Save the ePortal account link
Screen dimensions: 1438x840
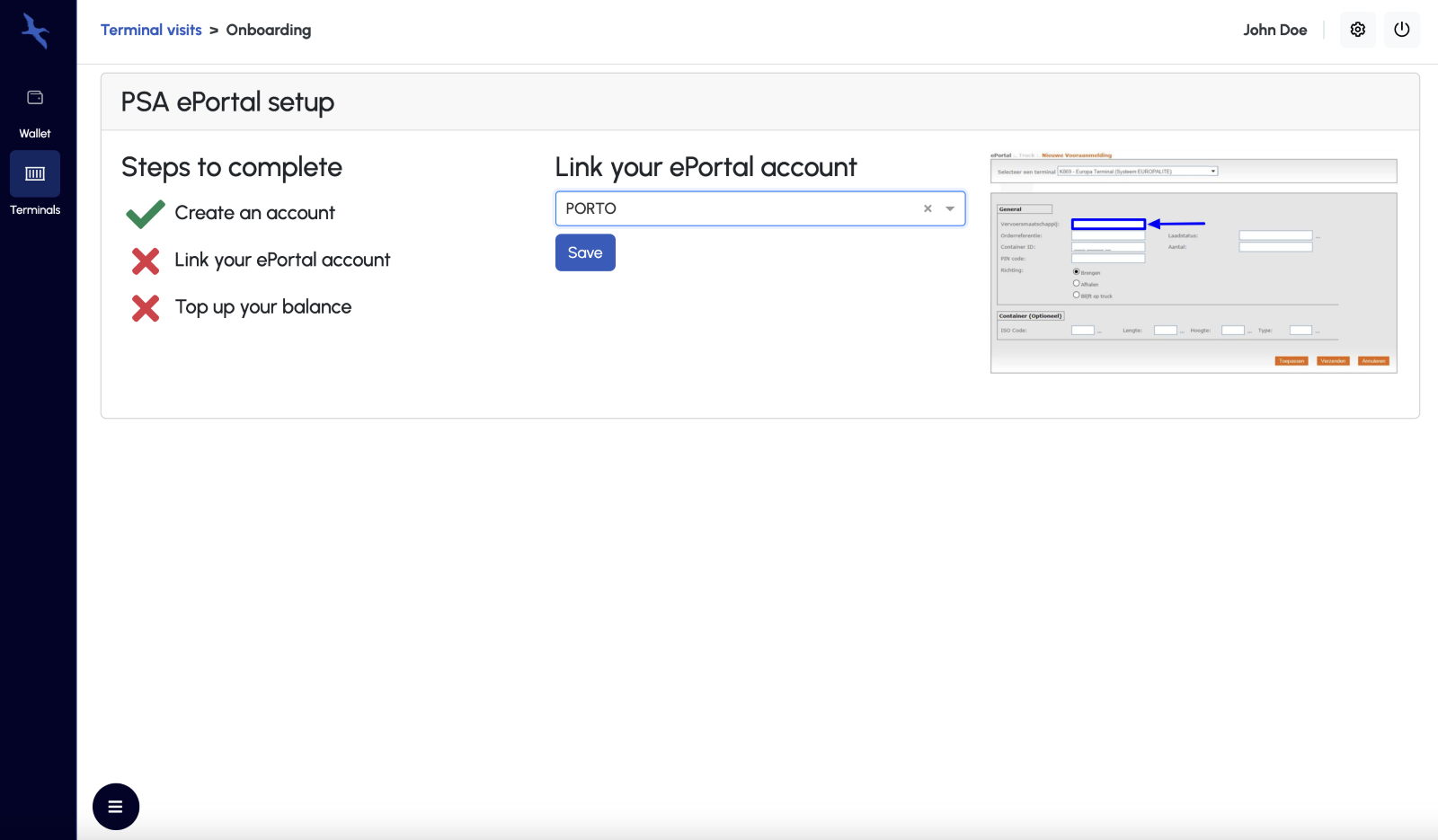coord(585,252)
